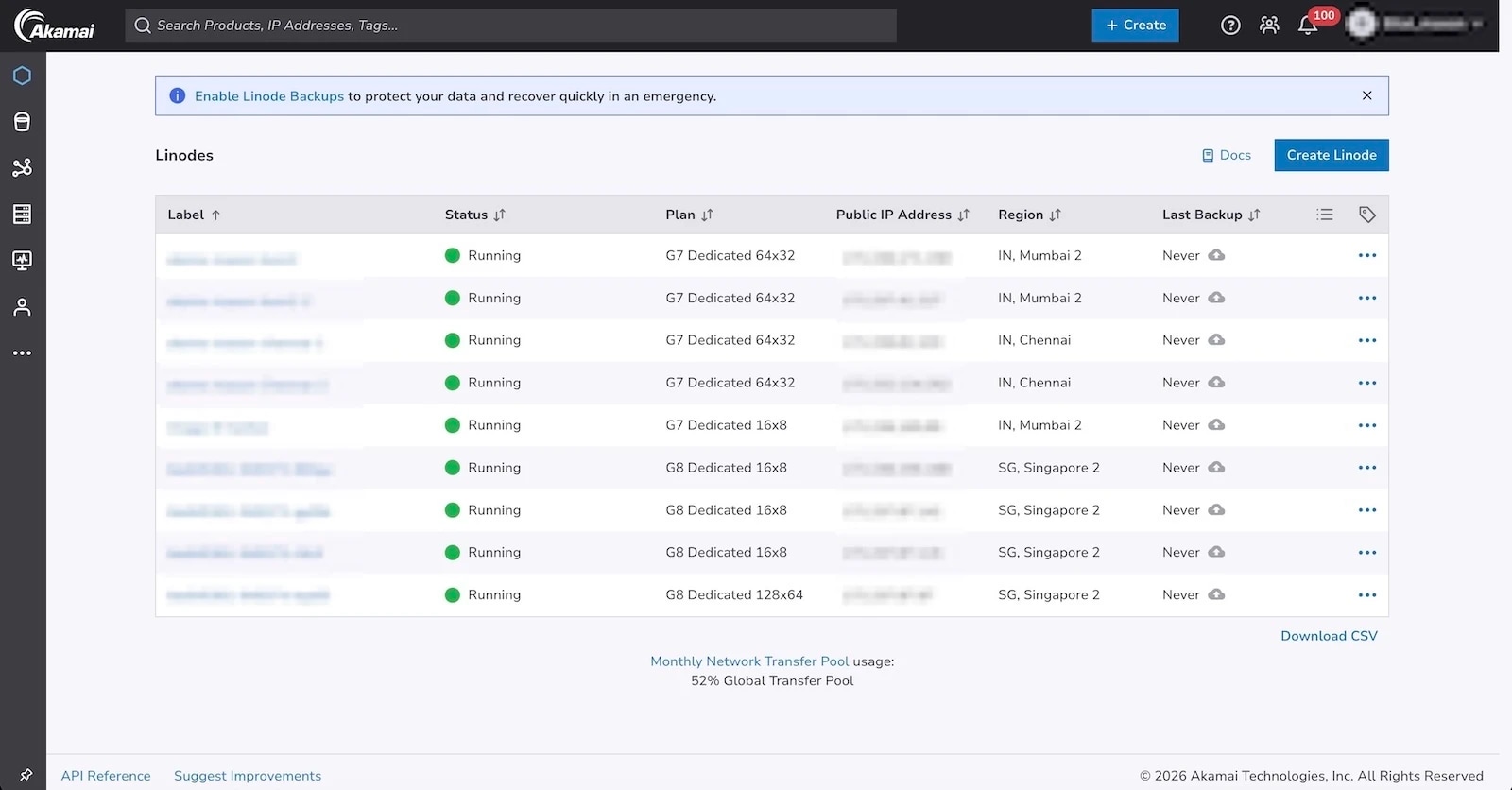Open the community people icon
Screen dimensions: 1512x790
tap(1269, 26)
